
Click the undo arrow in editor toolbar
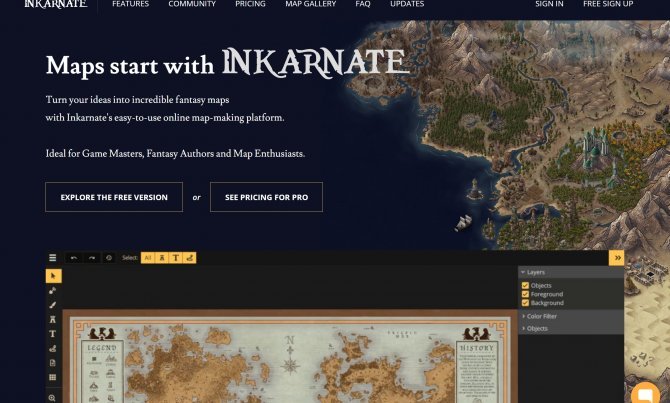pos(74,258)
